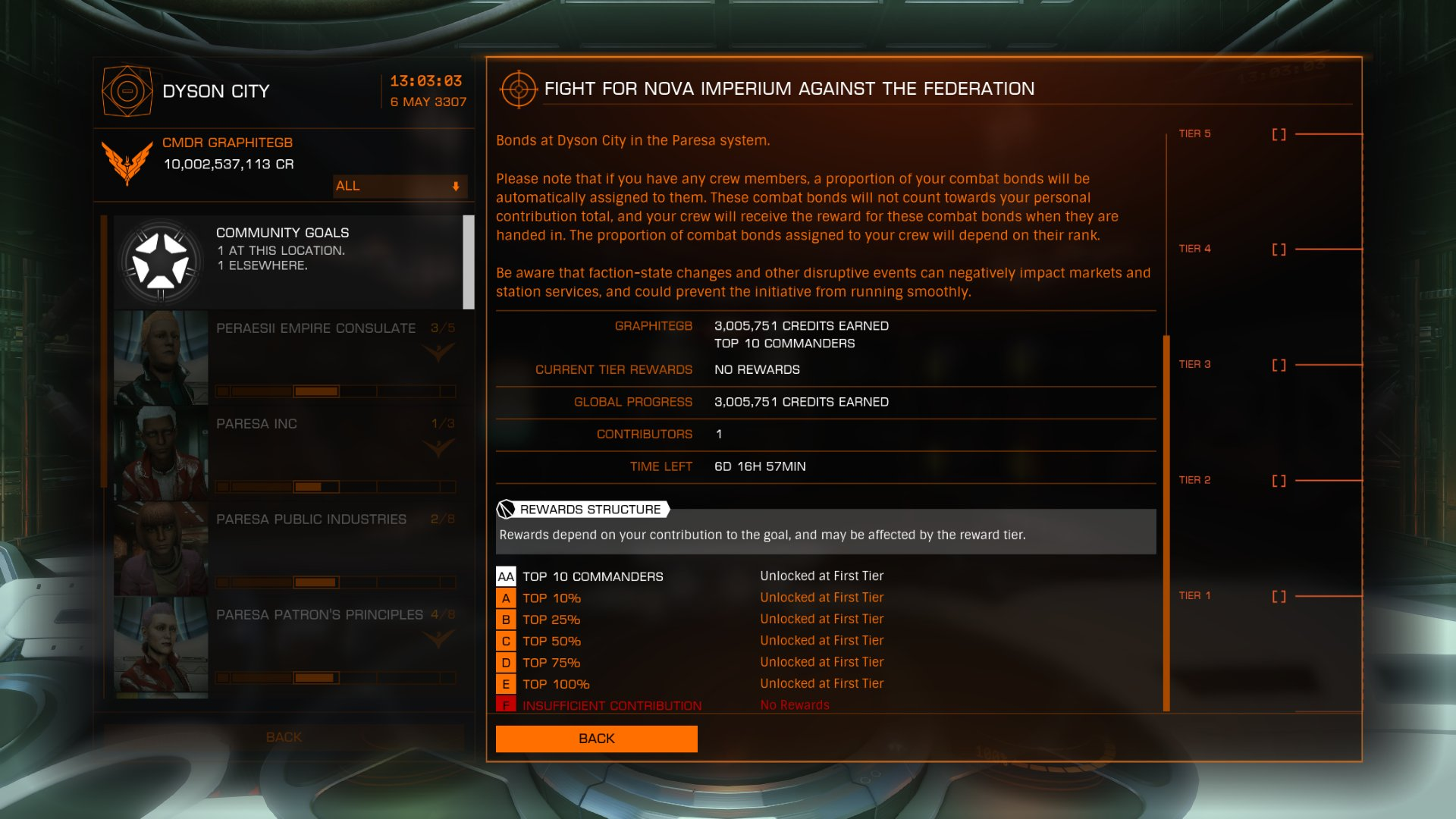Image resolution: width=1456 pixels, height=819 pixels.
Task: Click the orange BACK button
Action: click(597, 739)
